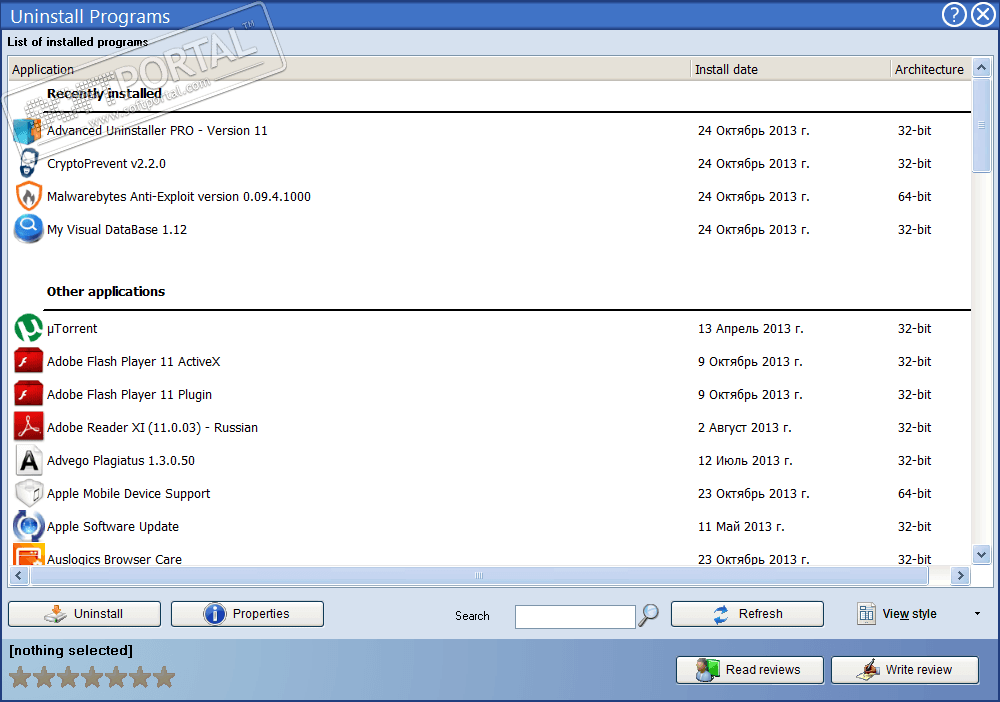Select the Apple Mobile Device Support entry
The height and width of the screenshot is (702, 1000).
[x=490, y=494]
